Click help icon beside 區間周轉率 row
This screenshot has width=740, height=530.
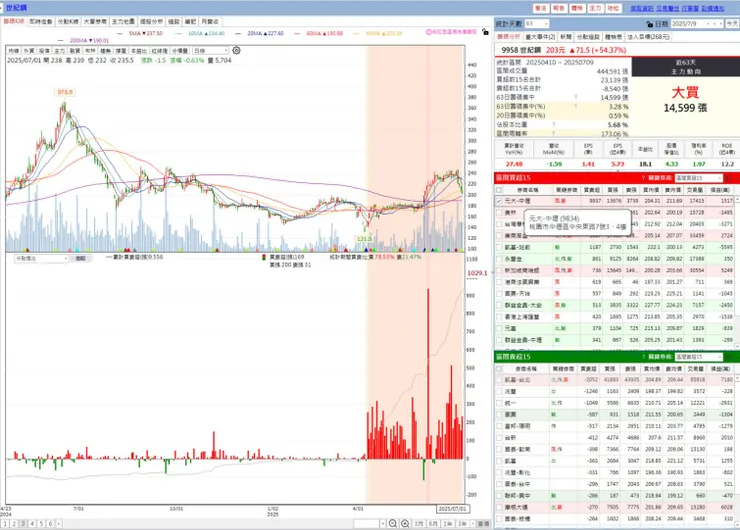[554, 134]
